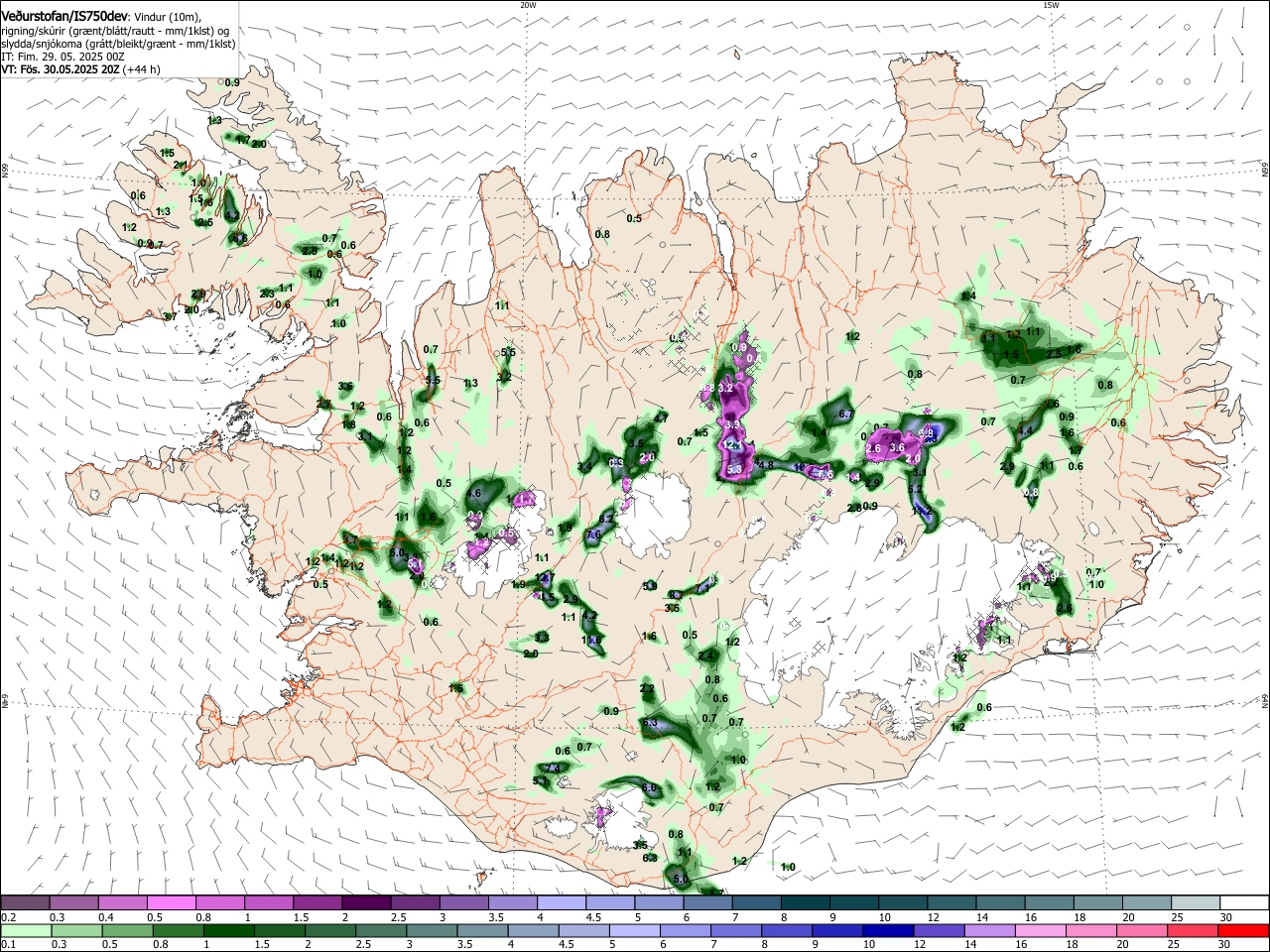Viewport: 1270px width, 952px height.
Task: Click the 0.1 label in the bottom legend row
Action: pyautogui.click(x=8, y=944)
